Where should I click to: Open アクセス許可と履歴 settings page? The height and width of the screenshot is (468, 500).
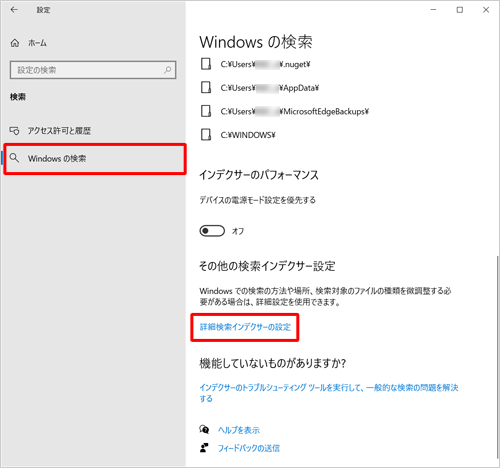point(59,131)
